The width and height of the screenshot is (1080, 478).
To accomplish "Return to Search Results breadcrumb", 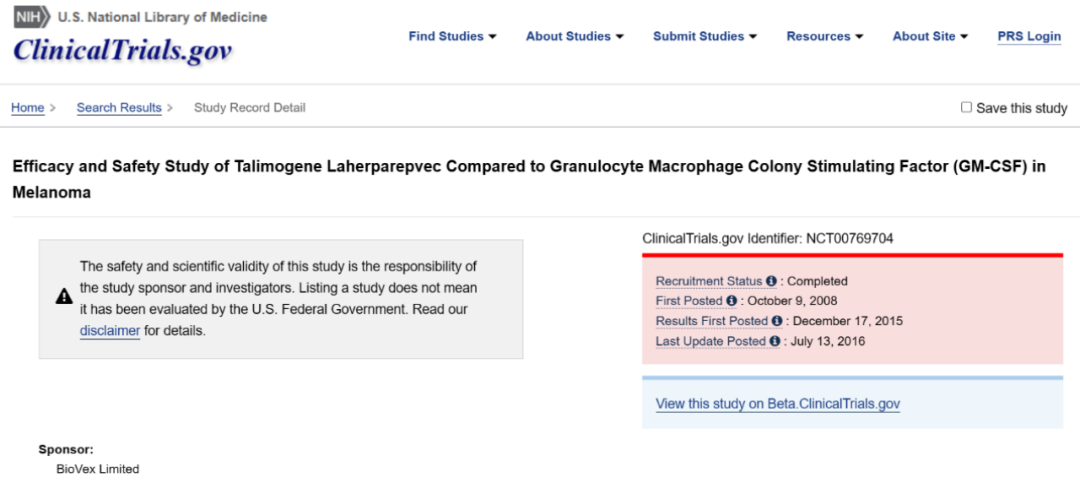I will pyautogui.click(x=119, y=108).
